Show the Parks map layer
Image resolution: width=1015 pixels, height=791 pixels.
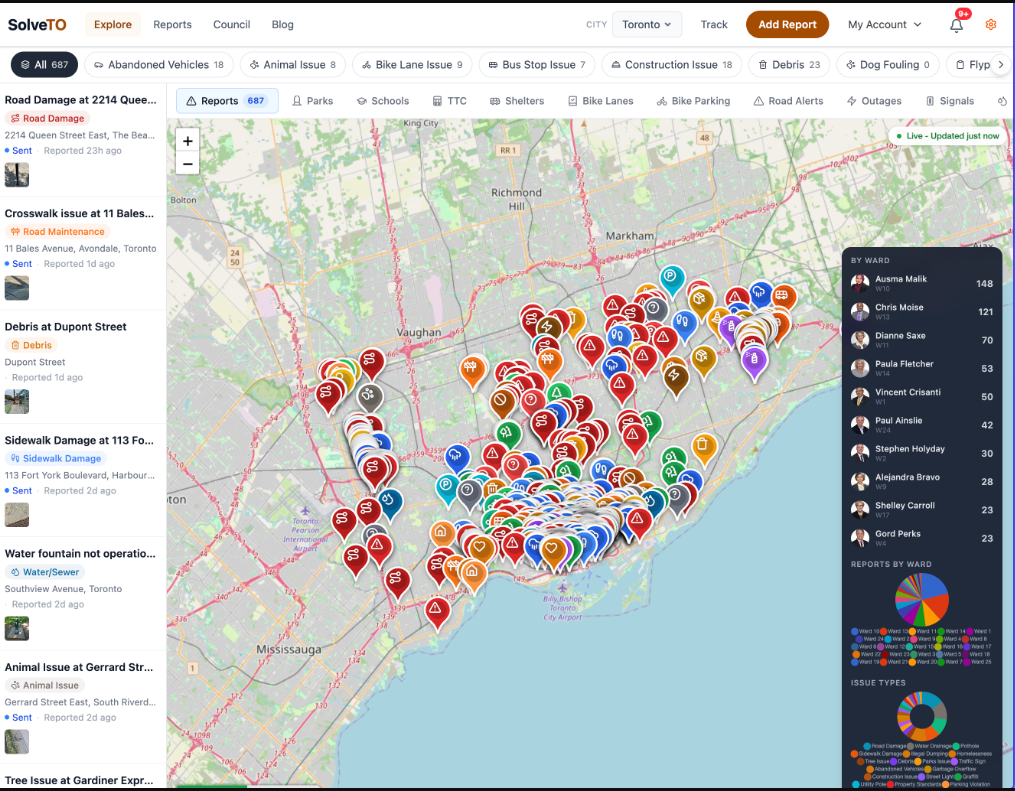tap(313, 101)
